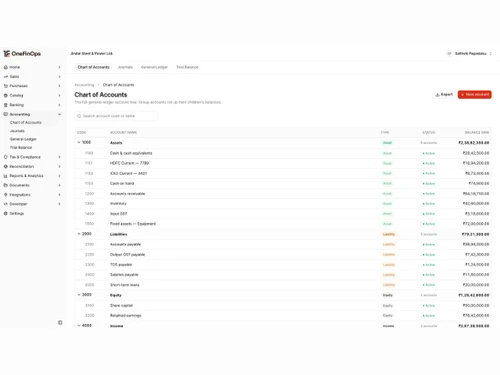500x375 pixels.
Task: Click the Sathvik user name
Action: (471, 54)
